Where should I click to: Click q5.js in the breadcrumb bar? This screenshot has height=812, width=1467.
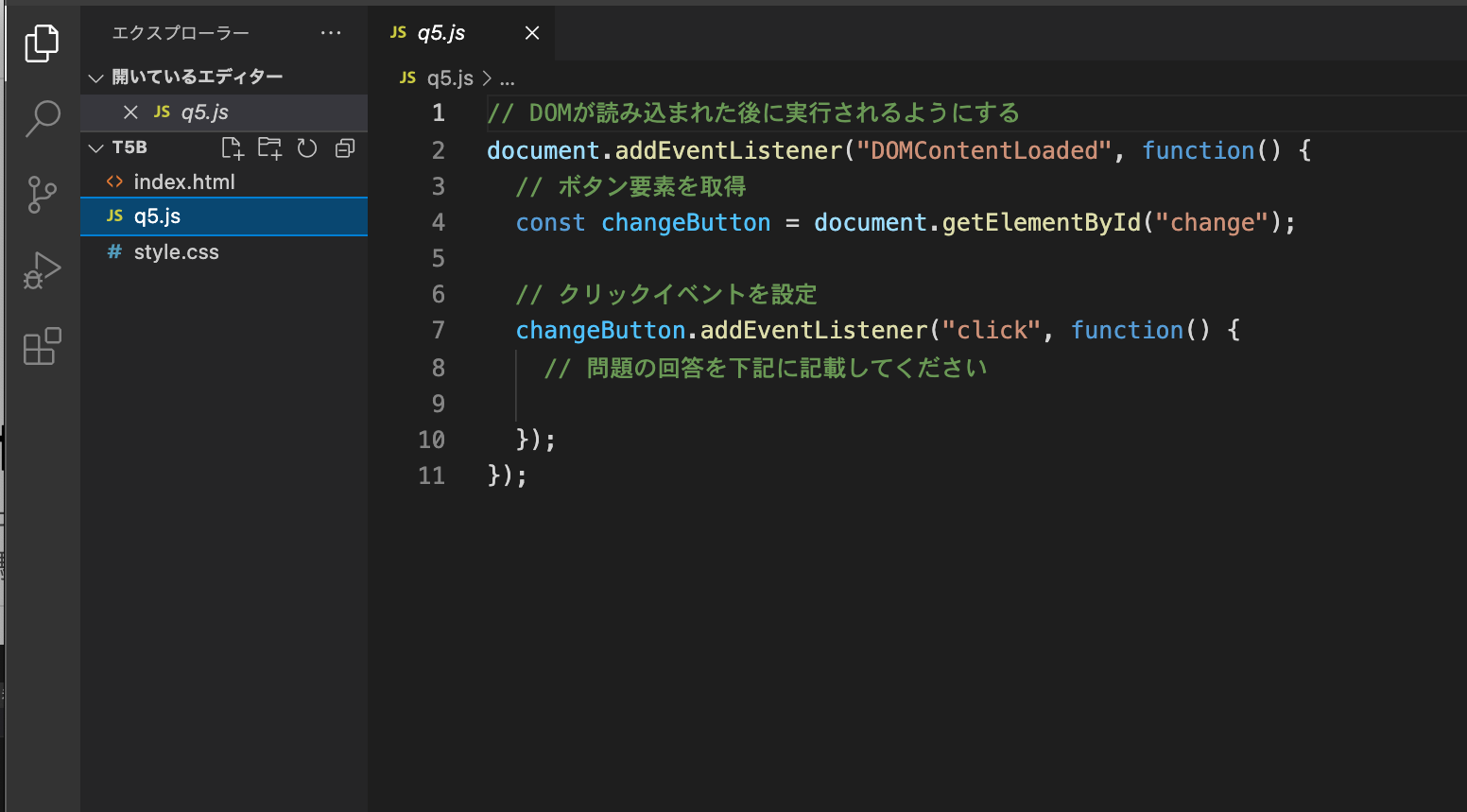[x=450, y=78]
